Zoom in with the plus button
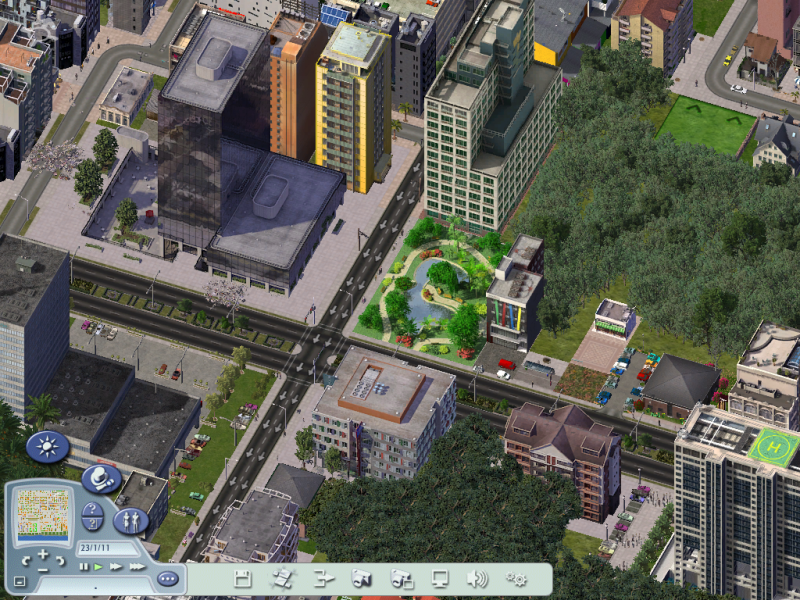 [43, 554]
